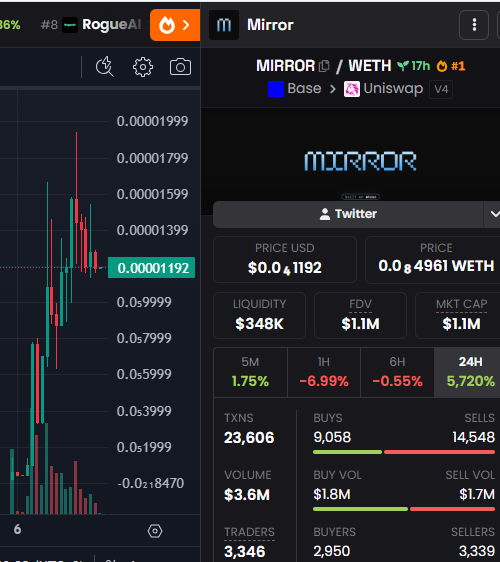Image resolution: width=500 pixels, height=562 pixels.
Task: Click the SELLS count 14,548
Action: pos(473,437)
